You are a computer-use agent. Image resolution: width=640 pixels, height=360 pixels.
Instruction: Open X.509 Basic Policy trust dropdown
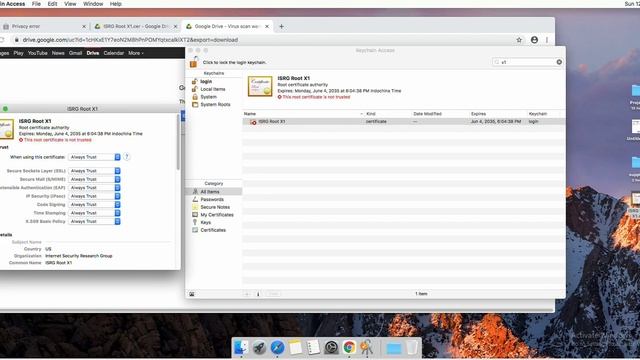click(94, 221)
